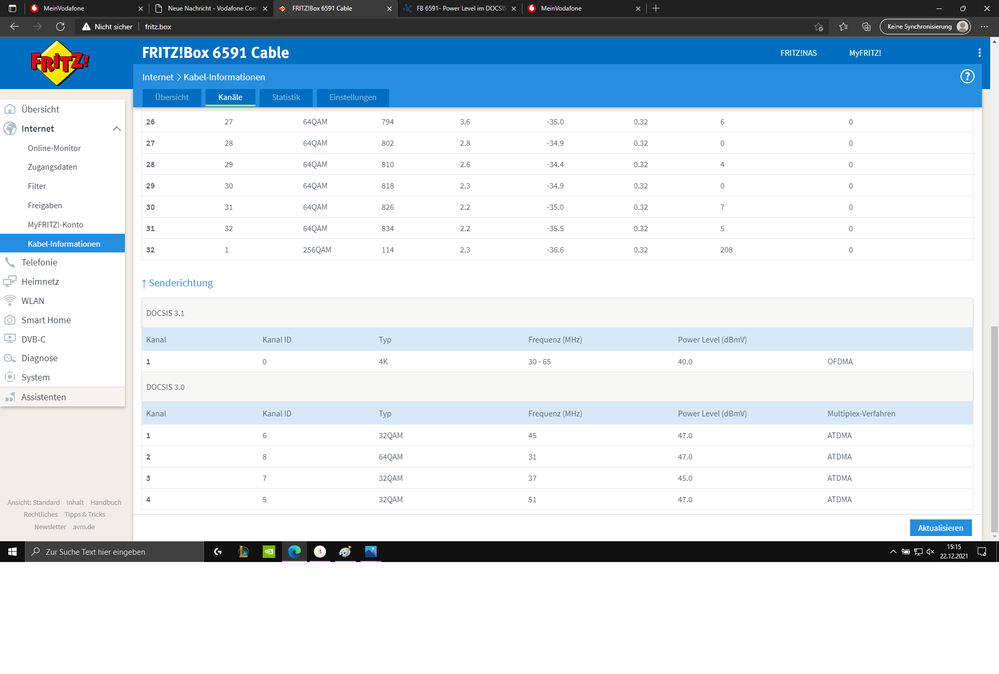Open Microsoft Edge from the taskbar
The image size is (999, 674).
click(294, 552)
